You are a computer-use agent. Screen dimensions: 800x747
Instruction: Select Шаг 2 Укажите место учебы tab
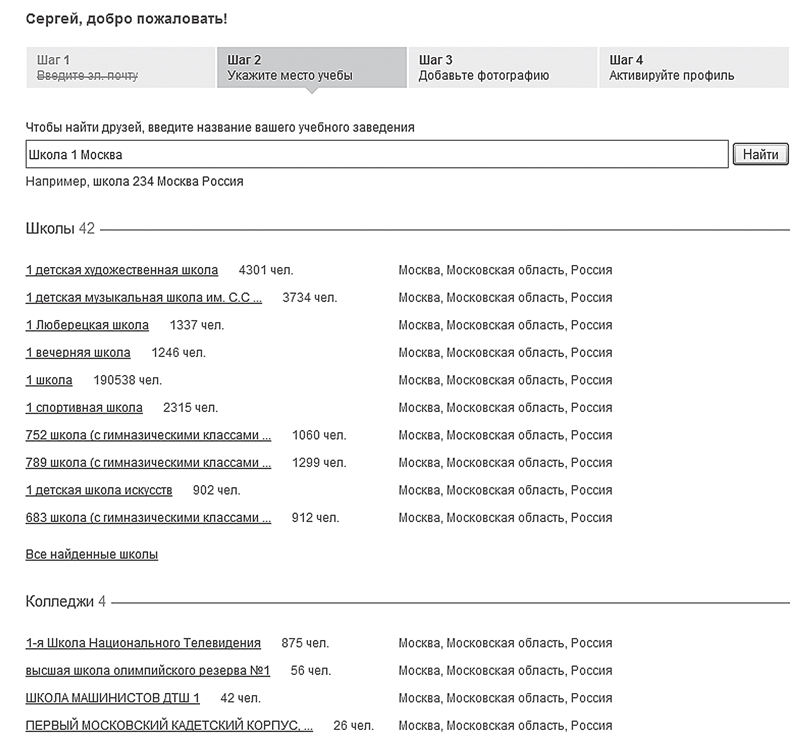tap(311, 68)
